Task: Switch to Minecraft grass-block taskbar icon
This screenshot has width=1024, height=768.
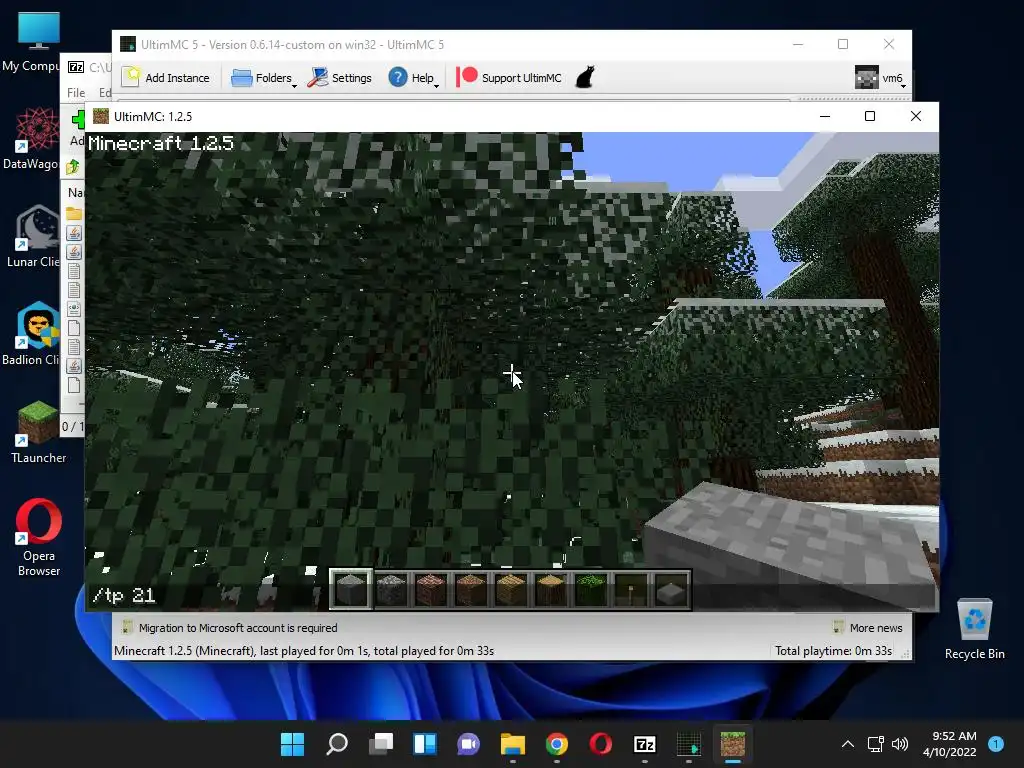Action: (733, 744)
